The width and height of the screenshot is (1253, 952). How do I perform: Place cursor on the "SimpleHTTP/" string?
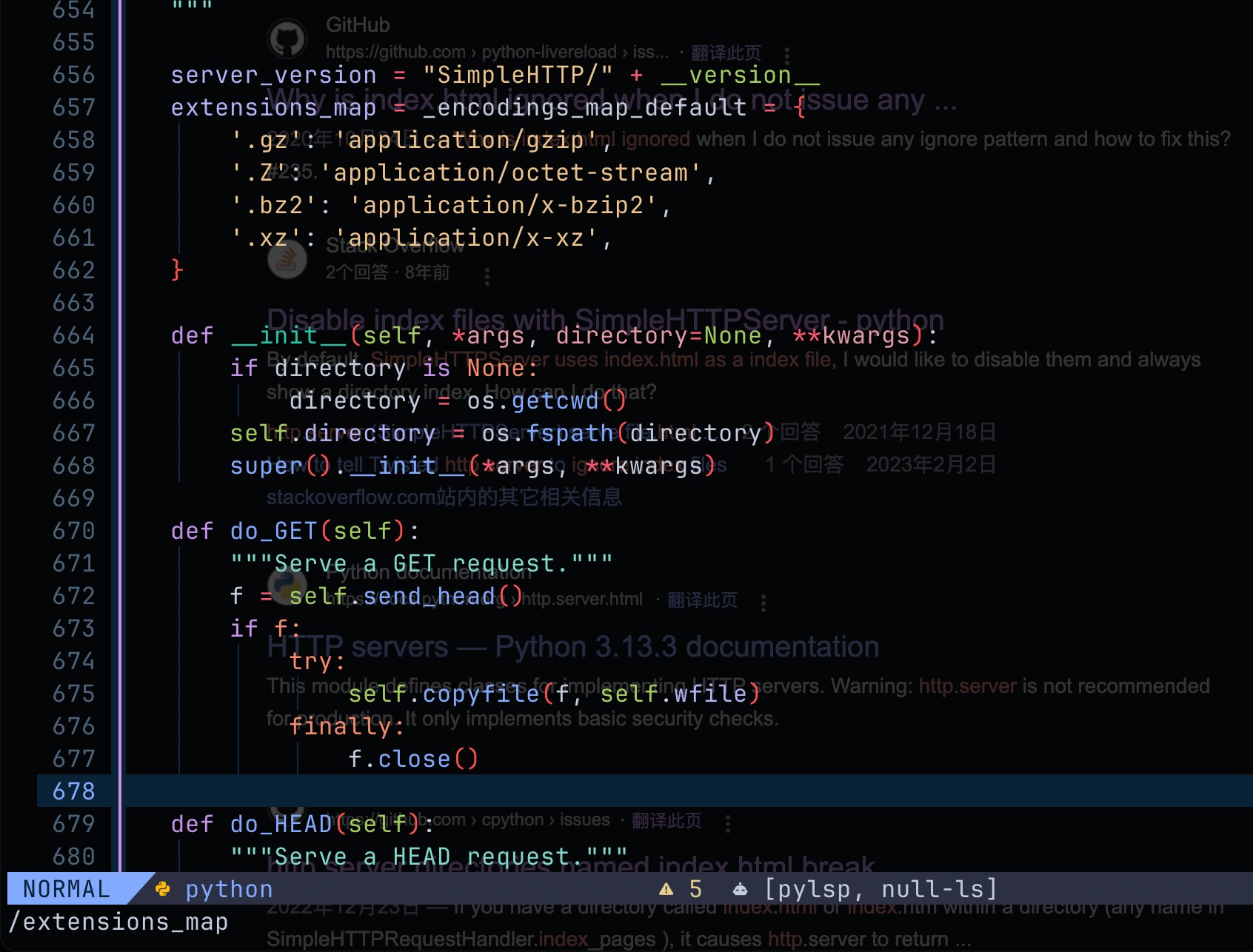pyautogui.click(x=518, y=75)
